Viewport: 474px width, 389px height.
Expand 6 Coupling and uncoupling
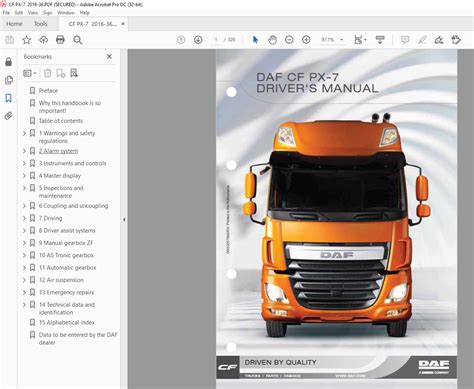pos(24,206)
